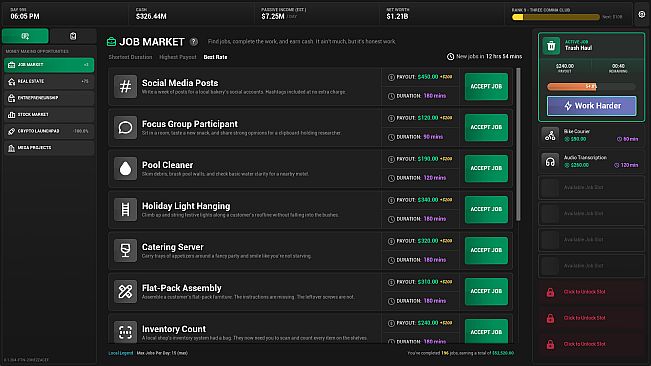Sort jobs by Shortest Duration
This screenshot has width=651, height=366.
tap(130, 57)
